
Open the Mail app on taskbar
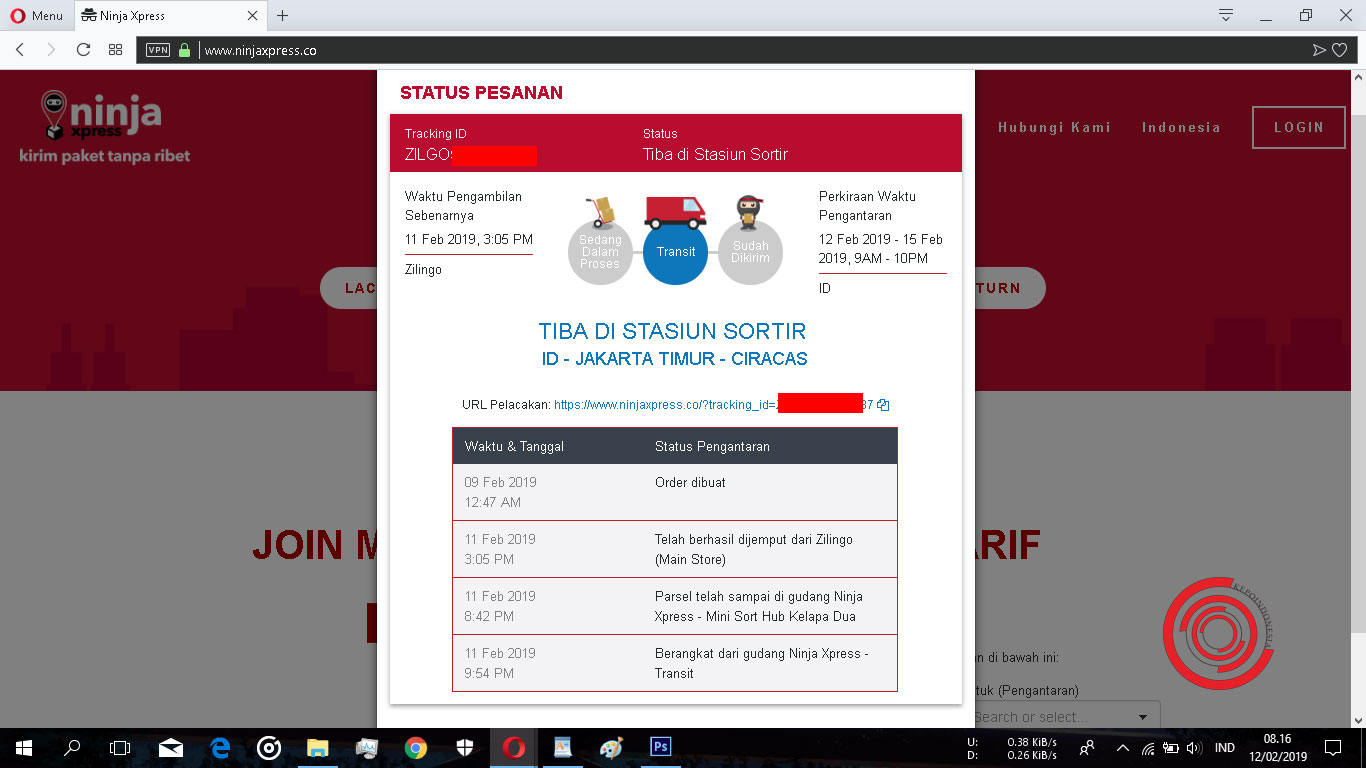[171, 748]
